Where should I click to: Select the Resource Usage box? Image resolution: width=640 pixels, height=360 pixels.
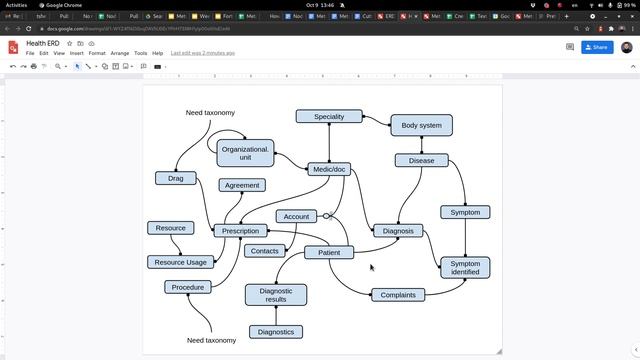click(180, 262)
